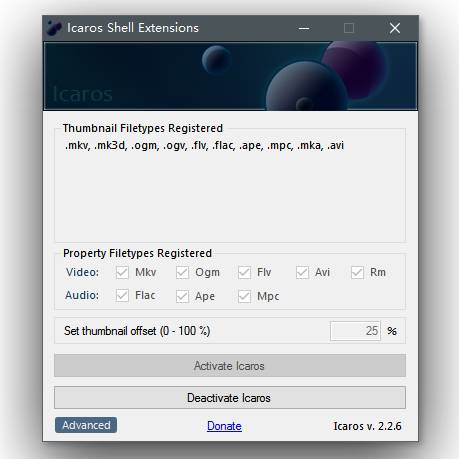Viewport: 459px width, 459px height.
Task: Toggle the Ape audio checkbox
Action: pyautogui.click(x=182, y=296)
